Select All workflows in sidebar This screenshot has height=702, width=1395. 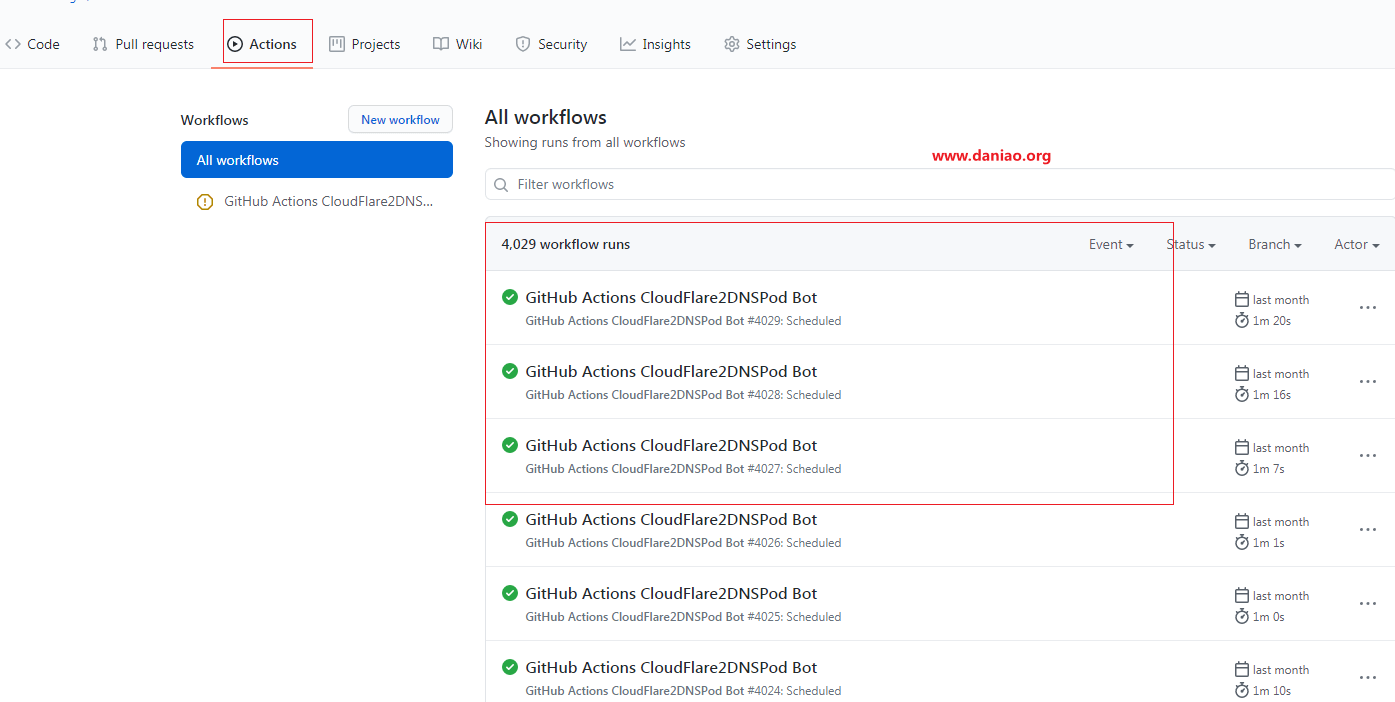tap(317, 160)
